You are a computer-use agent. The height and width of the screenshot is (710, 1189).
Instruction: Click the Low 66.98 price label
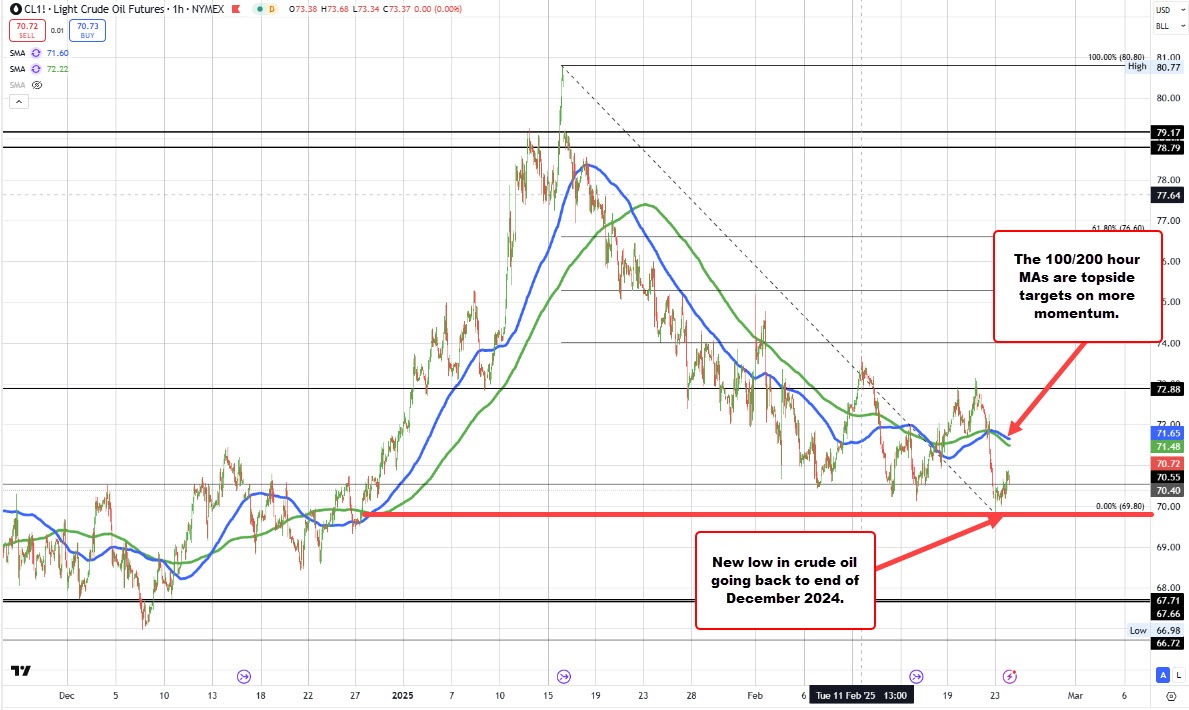coord(1154,630)
